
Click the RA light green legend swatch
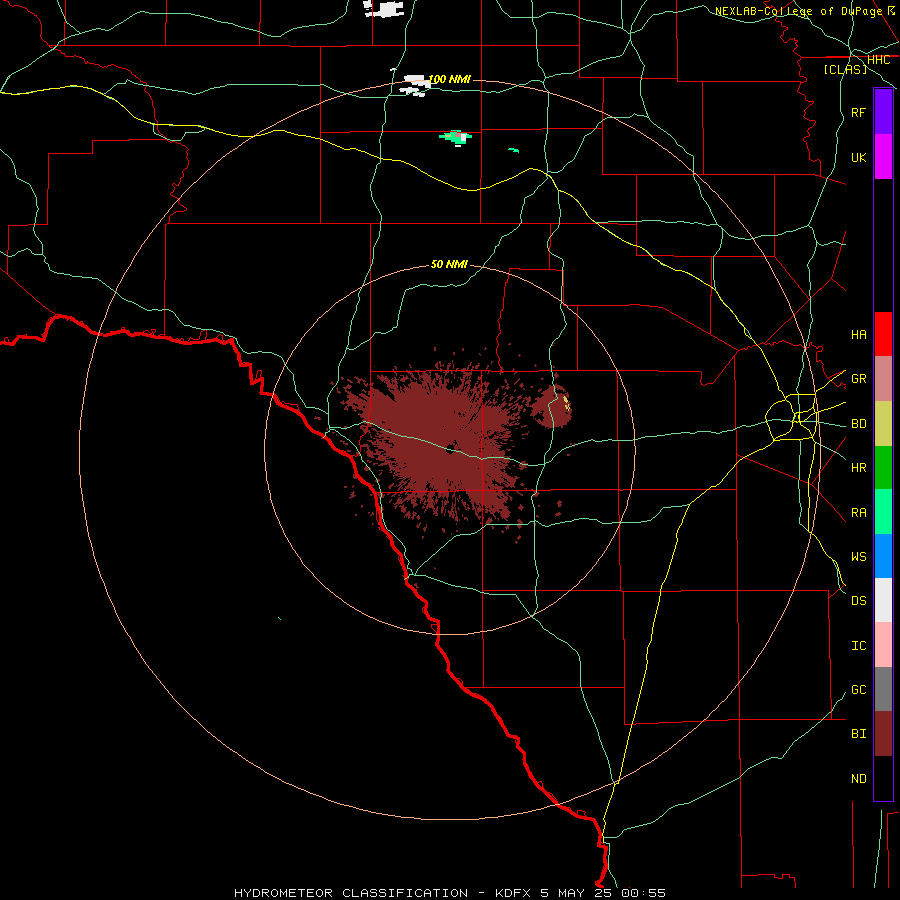coord(883,512)
